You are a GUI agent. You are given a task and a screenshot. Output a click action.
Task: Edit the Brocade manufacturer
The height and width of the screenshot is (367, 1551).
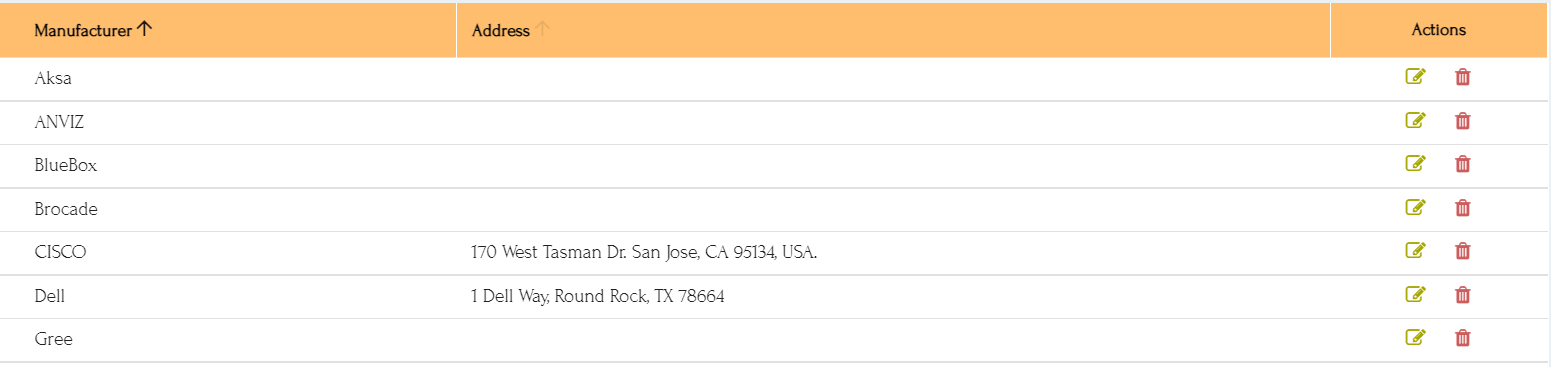(1415, 208)
